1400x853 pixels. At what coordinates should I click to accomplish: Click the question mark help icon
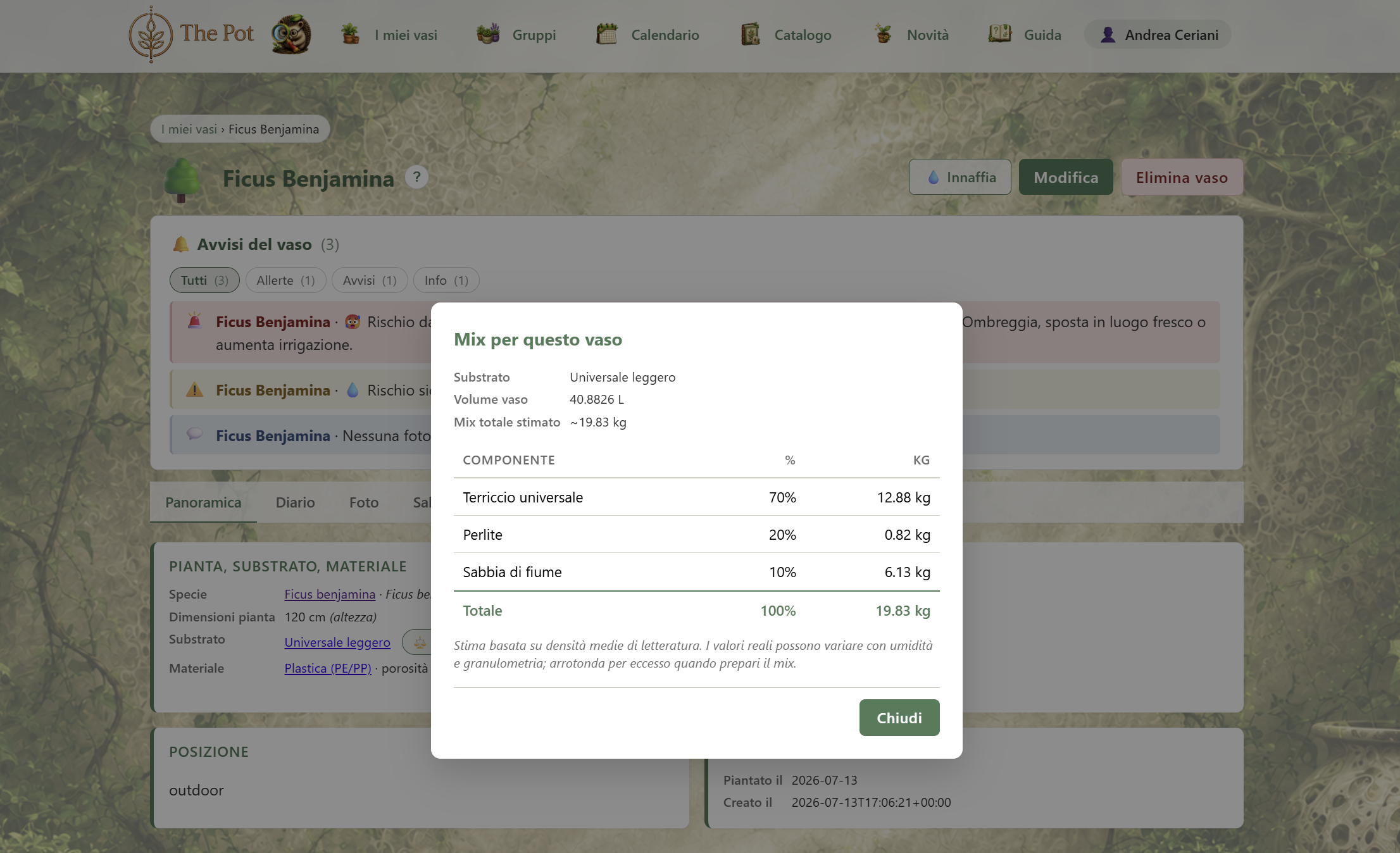point(416,177)
